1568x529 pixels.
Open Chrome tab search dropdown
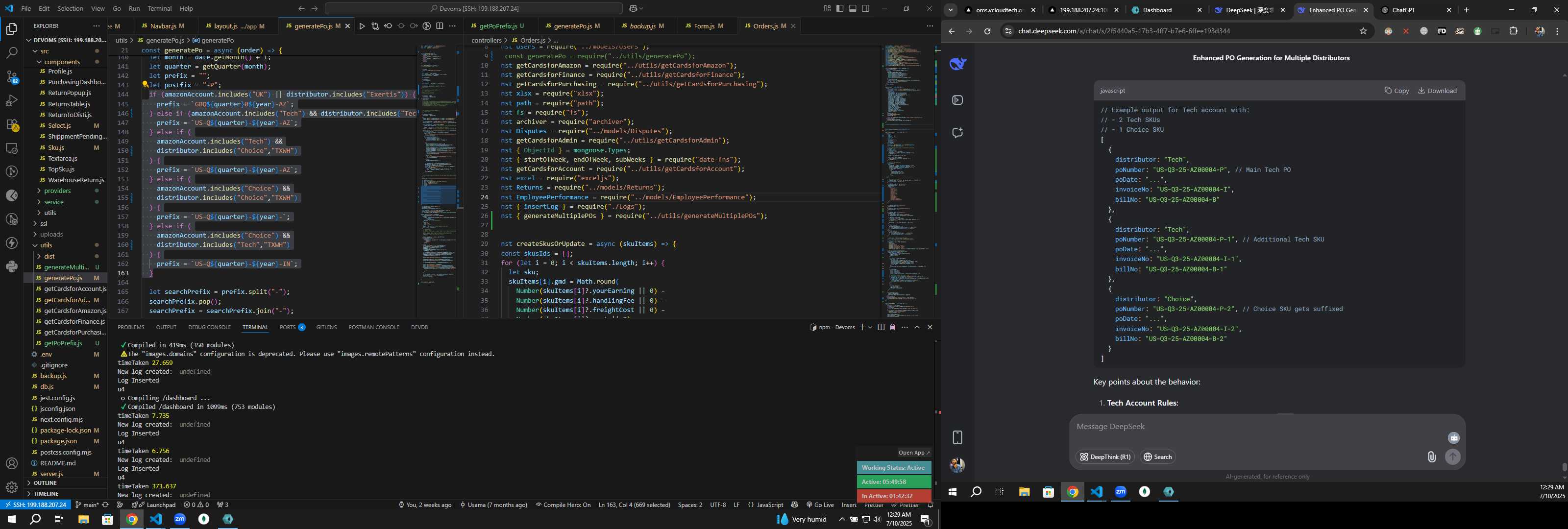pyautogui.click(x=950, y=10)
